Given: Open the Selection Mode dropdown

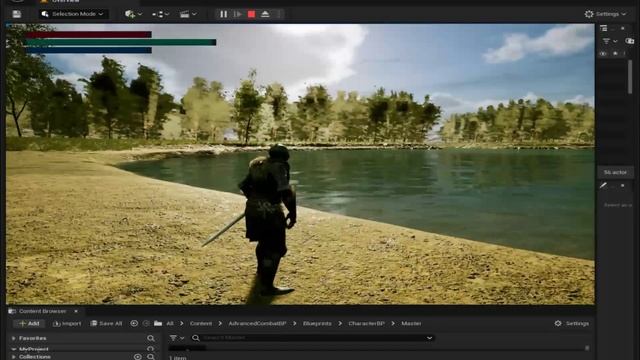Looking at the screenshot, I should pyautogui.click(x=73, y=14).
